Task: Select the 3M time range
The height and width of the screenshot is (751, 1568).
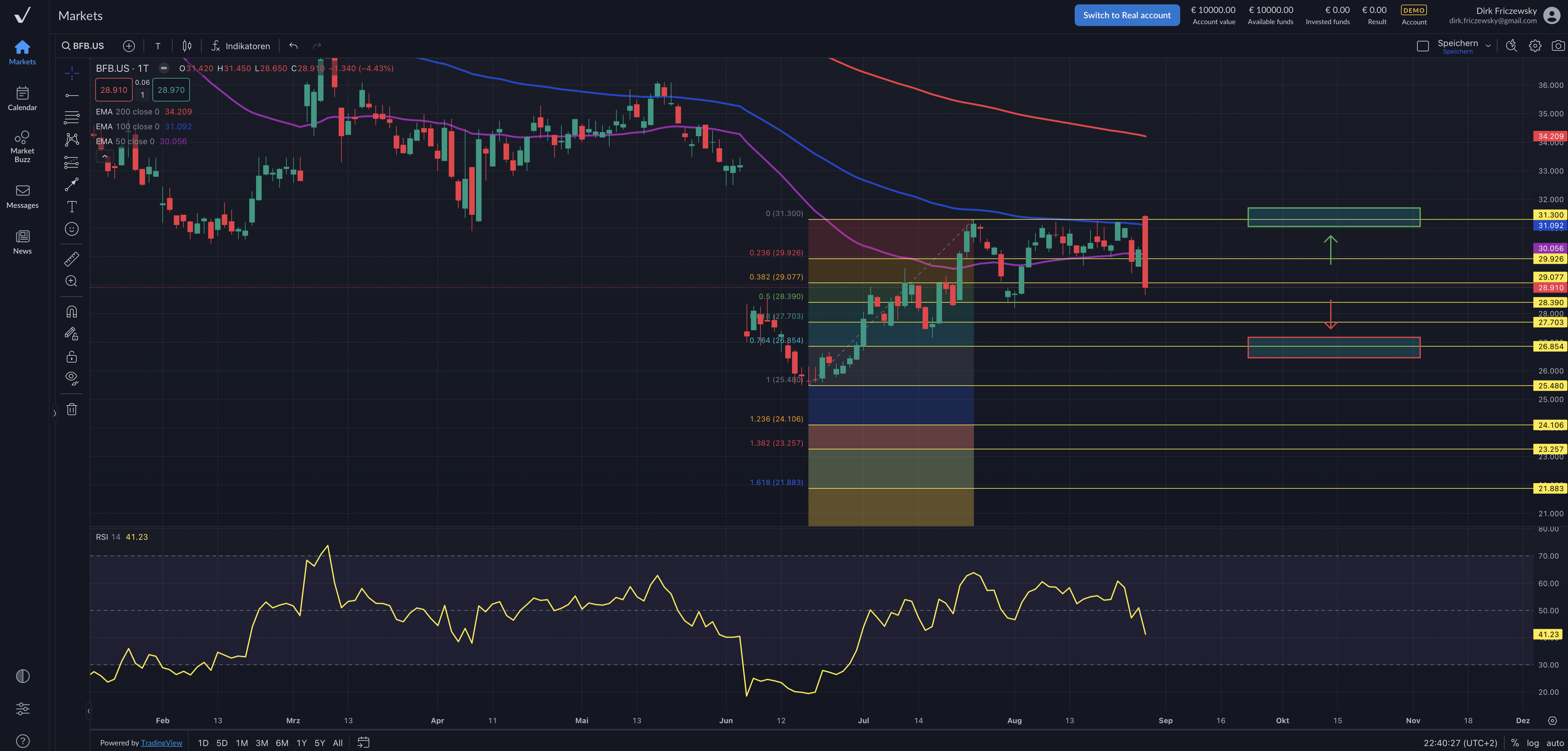Action: pos(262,742)
